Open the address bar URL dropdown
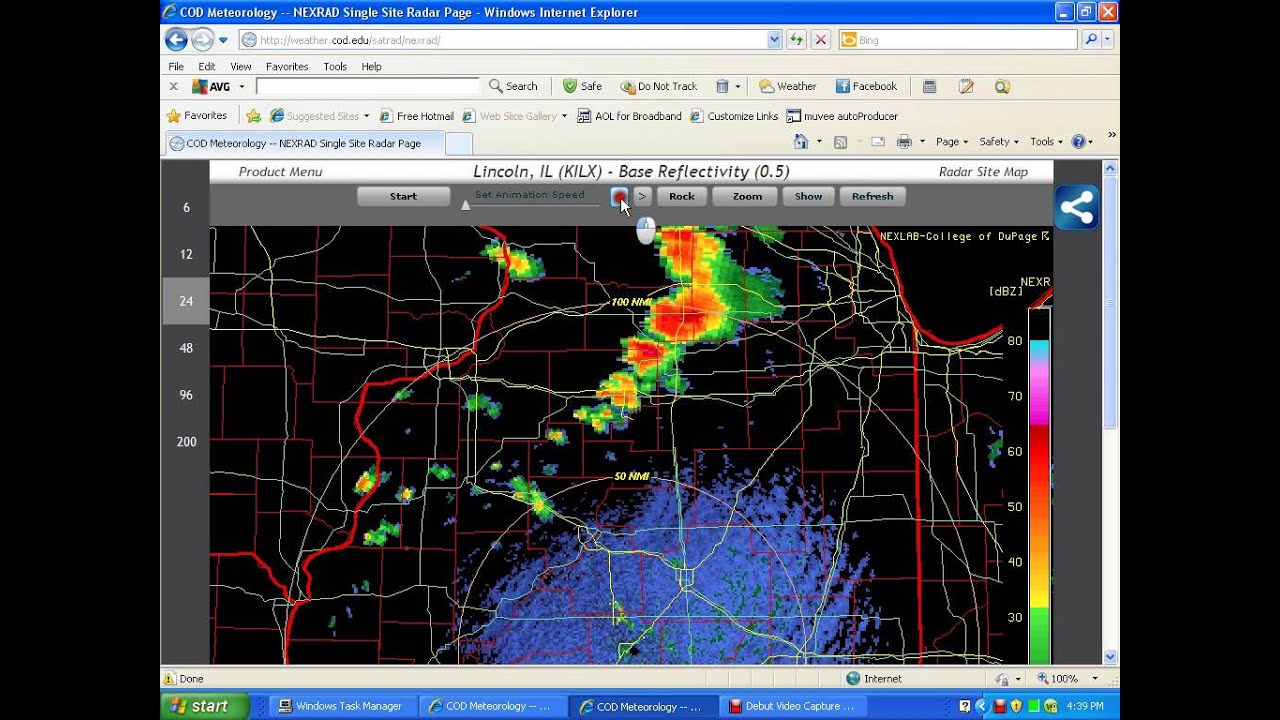Image resolution: width=1280 pixels, height=720 pixels. pos(774,40)
